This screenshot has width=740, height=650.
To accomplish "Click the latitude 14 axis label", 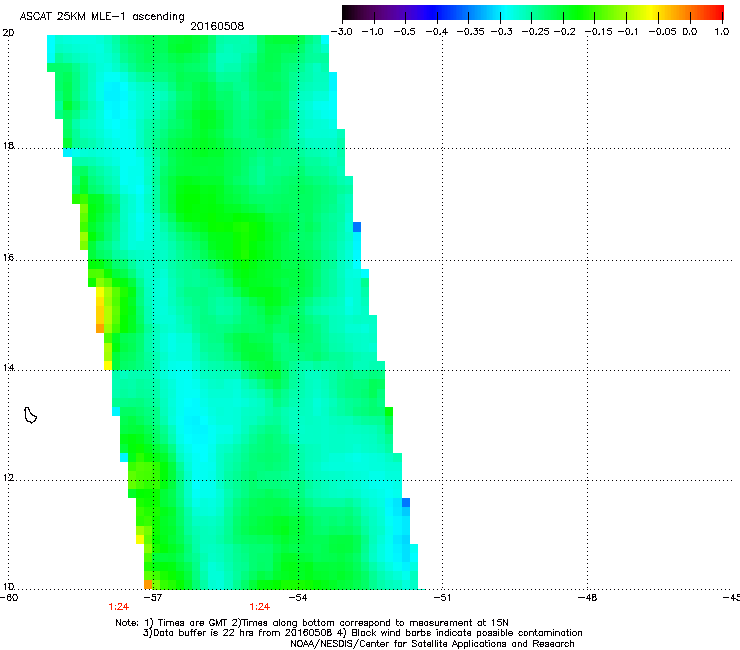I will [x=8, y=367].
